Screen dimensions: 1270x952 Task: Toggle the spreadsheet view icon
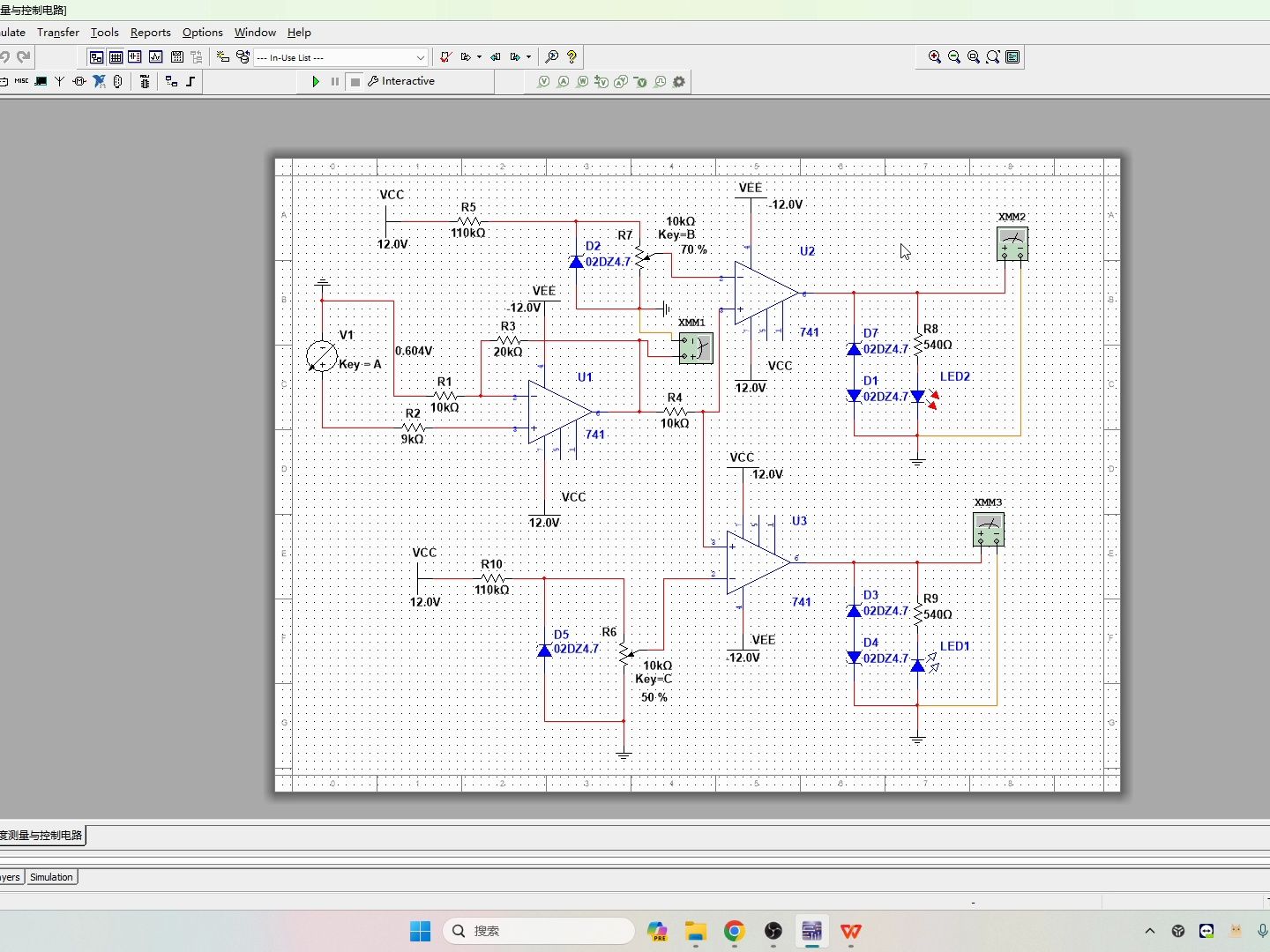[x=116, y=57]
